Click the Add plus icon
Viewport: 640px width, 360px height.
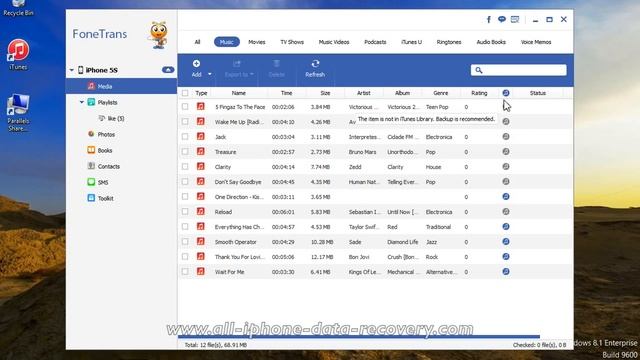click(x=196, y=64)
